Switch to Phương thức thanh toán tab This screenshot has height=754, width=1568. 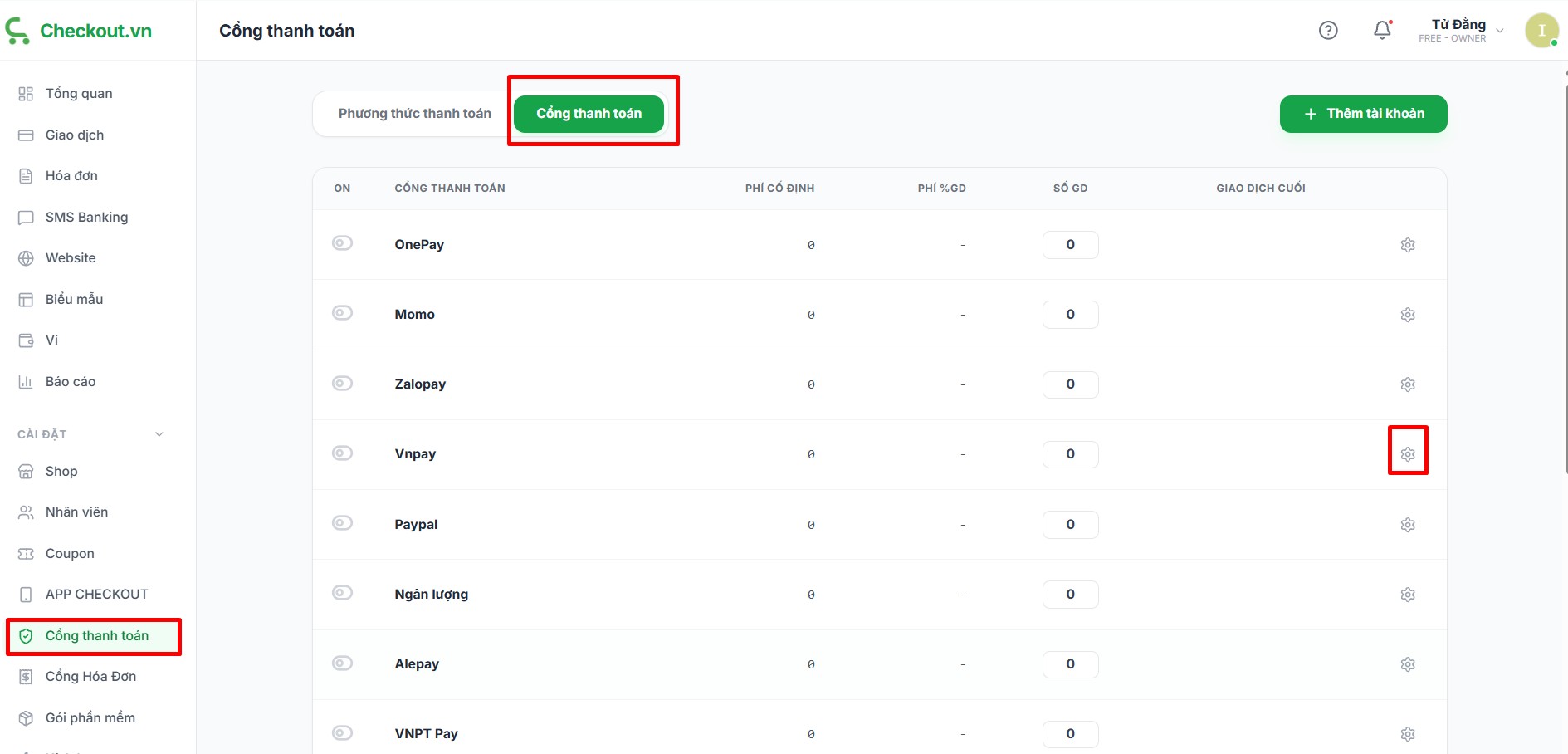(414, 114)
